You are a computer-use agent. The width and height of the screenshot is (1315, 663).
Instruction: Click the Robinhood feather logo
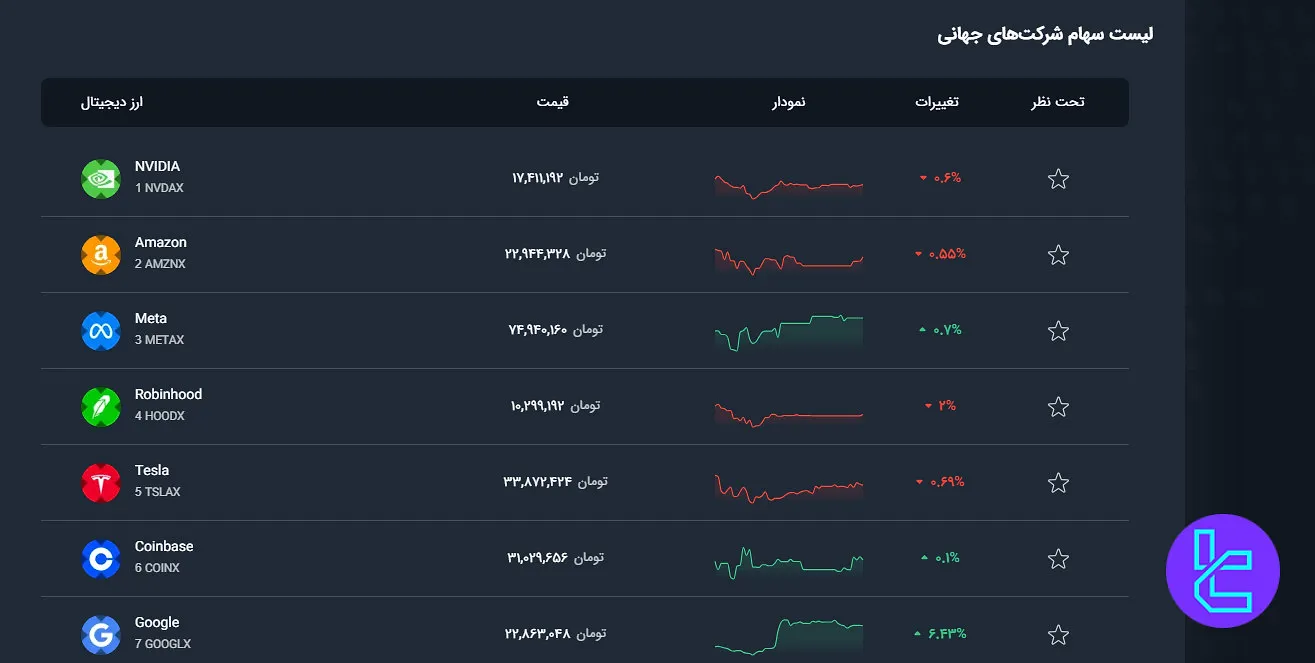[100, 406]
